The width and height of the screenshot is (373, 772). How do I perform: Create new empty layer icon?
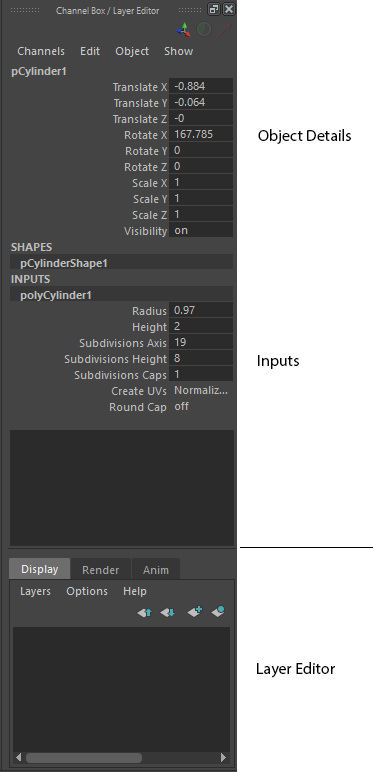[195, 611]
